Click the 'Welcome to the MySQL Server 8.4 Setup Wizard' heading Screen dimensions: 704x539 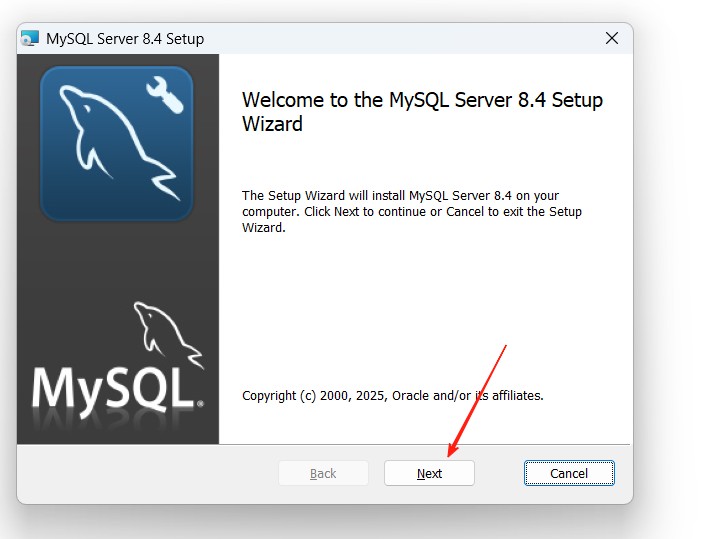(x=422, y=111)
